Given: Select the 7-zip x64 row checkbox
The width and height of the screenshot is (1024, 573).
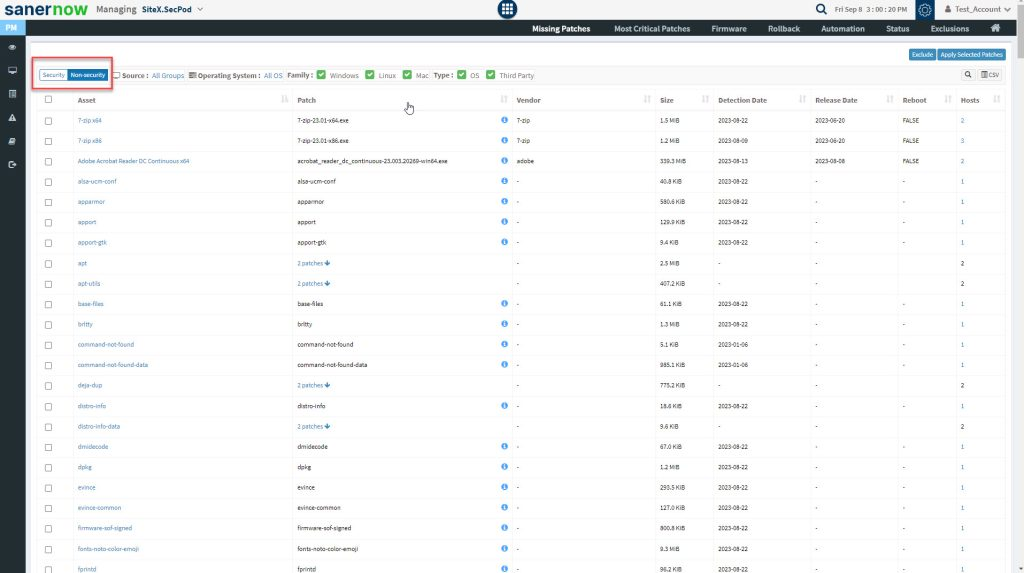Looking at the screenshot, I should pos(48,120).
